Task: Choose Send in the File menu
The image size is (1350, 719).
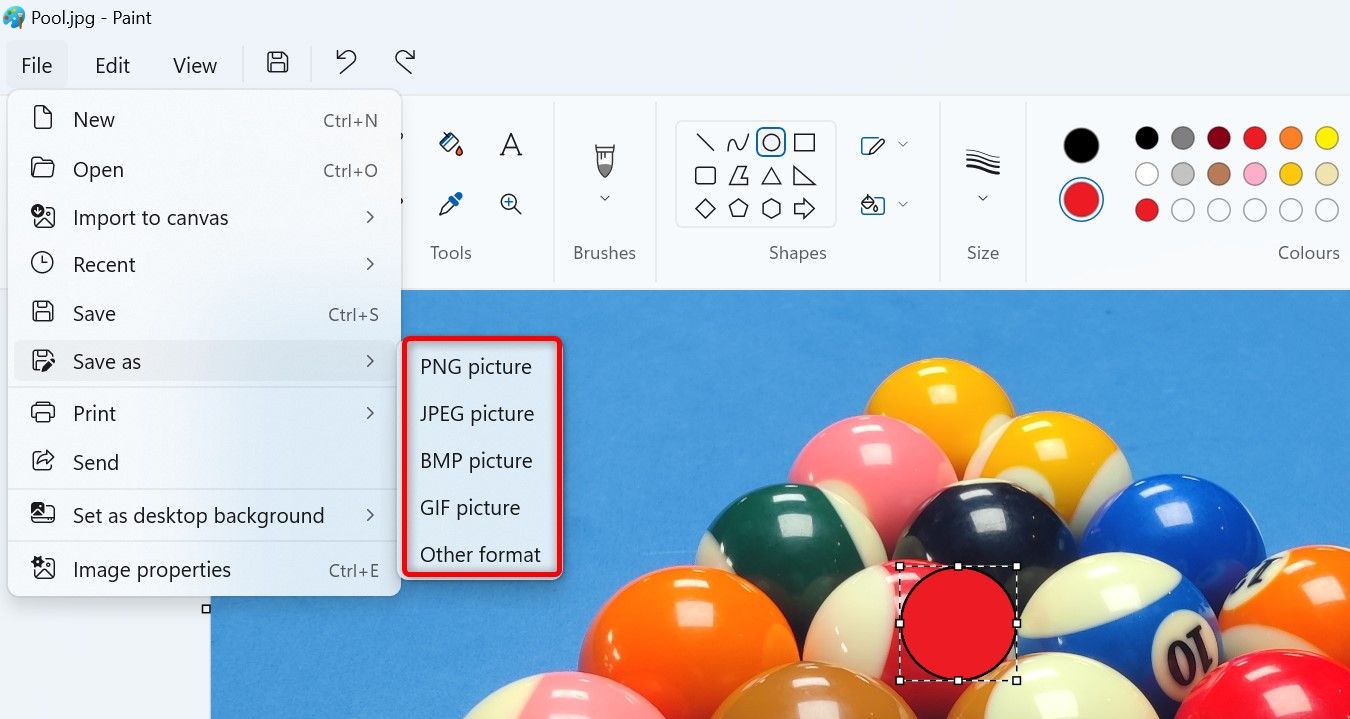Action: (x=205, y=462)
